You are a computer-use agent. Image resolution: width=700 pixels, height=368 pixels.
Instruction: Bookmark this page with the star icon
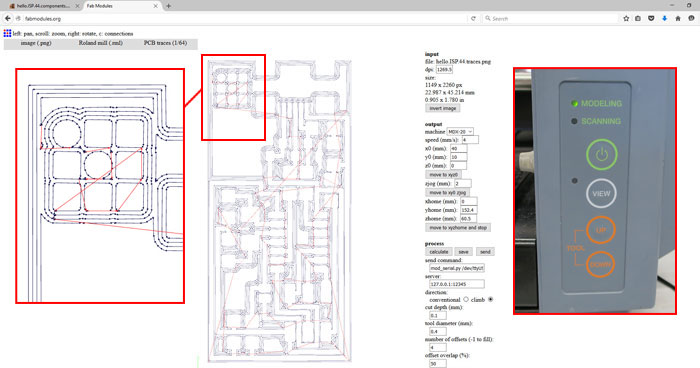626,18
